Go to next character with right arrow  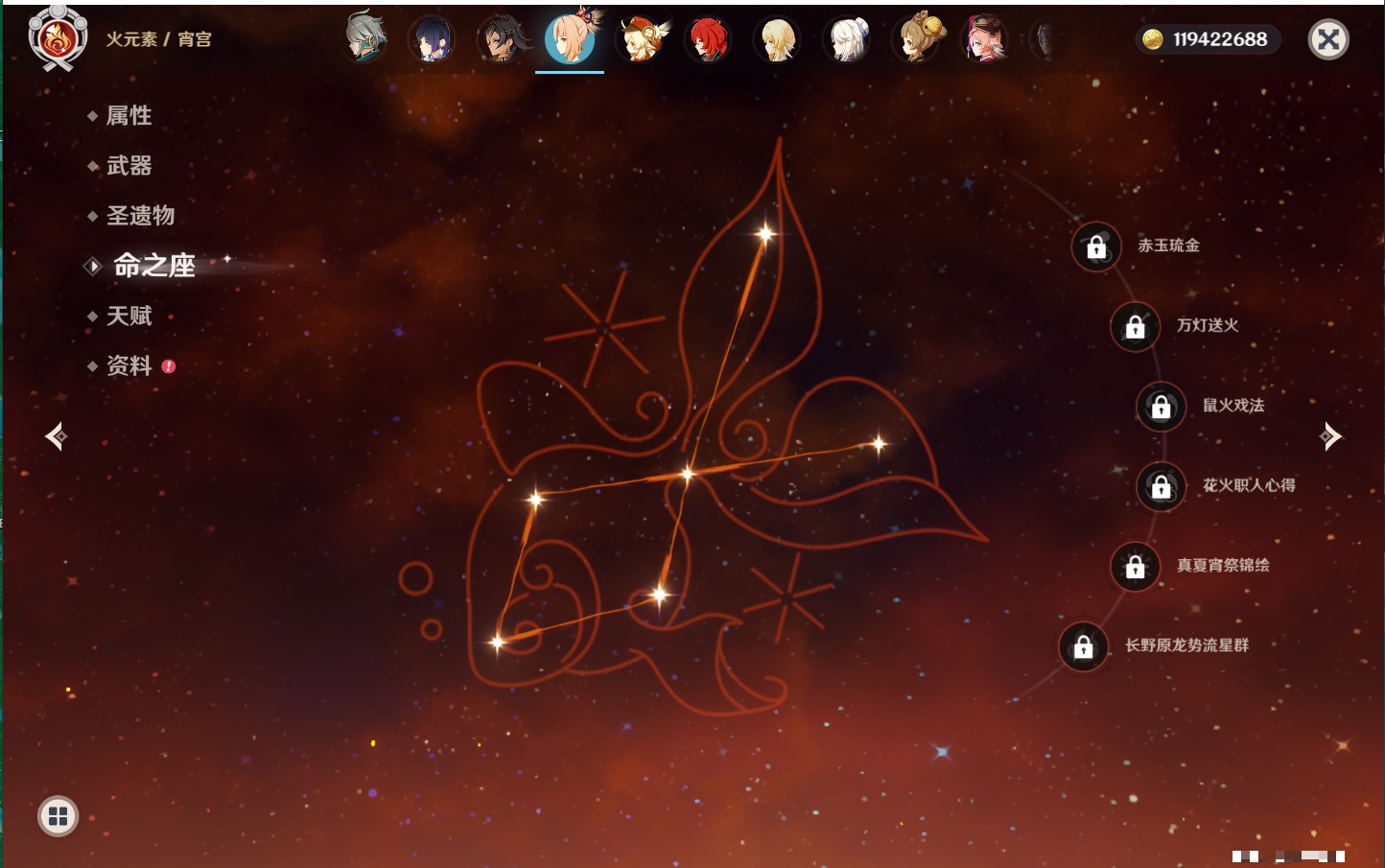(1330, 436)
